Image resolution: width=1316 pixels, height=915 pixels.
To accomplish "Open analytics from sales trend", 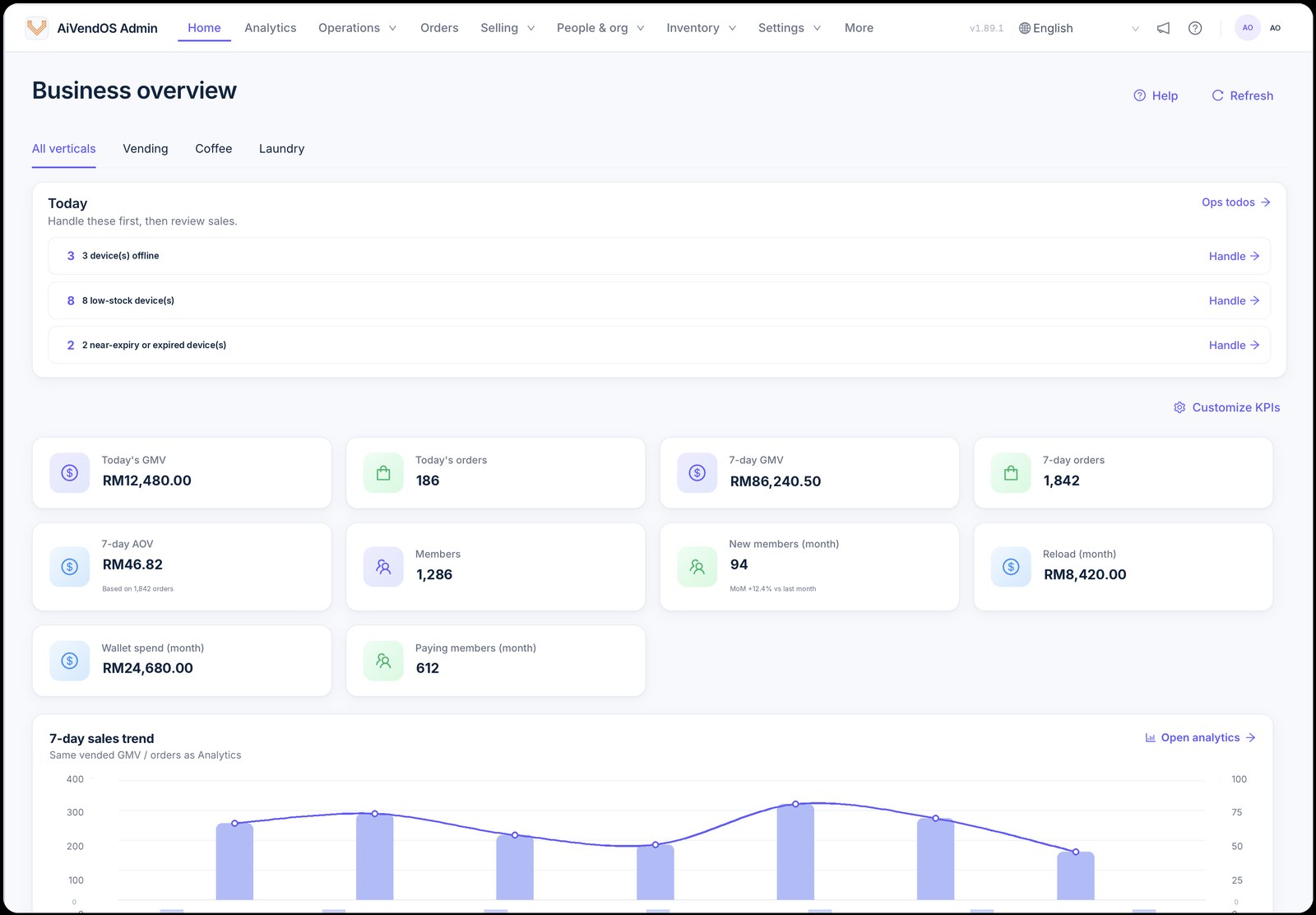I will click(1200, 738).
